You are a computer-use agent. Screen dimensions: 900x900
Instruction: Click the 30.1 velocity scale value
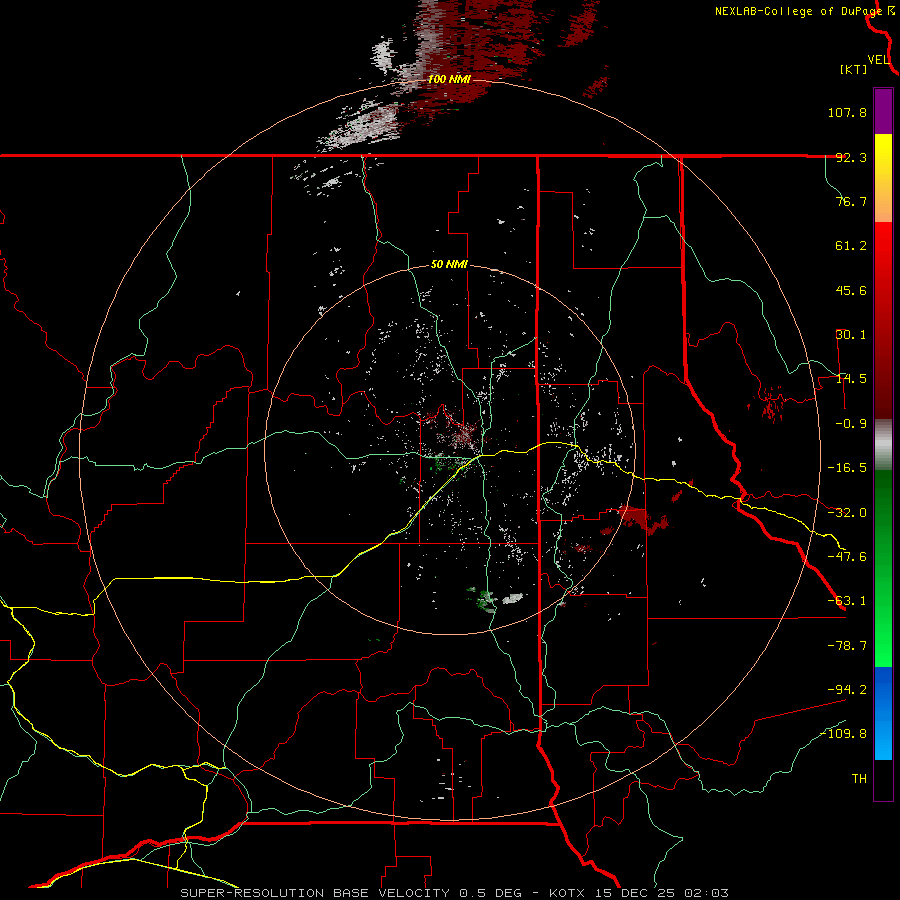coord(851,335)
